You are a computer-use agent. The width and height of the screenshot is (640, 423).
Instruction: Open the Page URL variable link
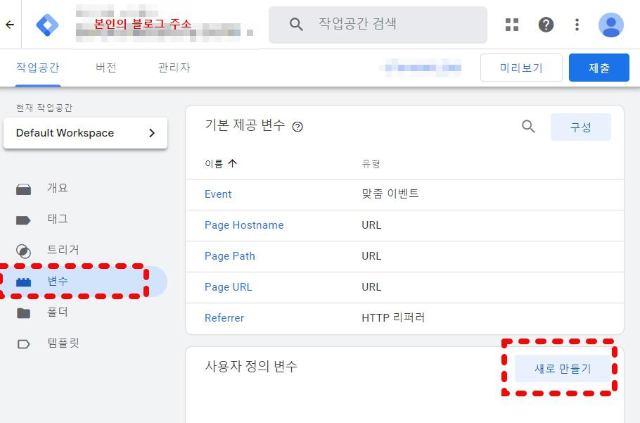[x=228, y=287]
